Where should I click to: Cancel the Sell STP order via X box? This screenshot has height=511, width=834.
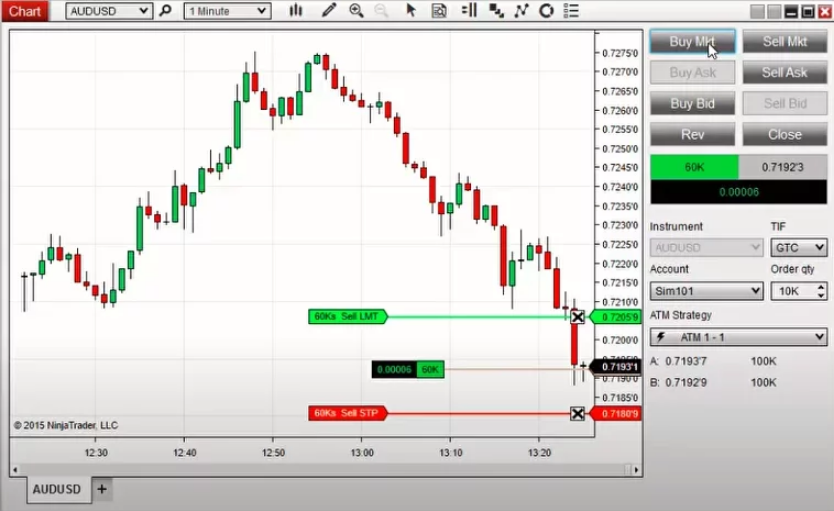tap(577, 413)
